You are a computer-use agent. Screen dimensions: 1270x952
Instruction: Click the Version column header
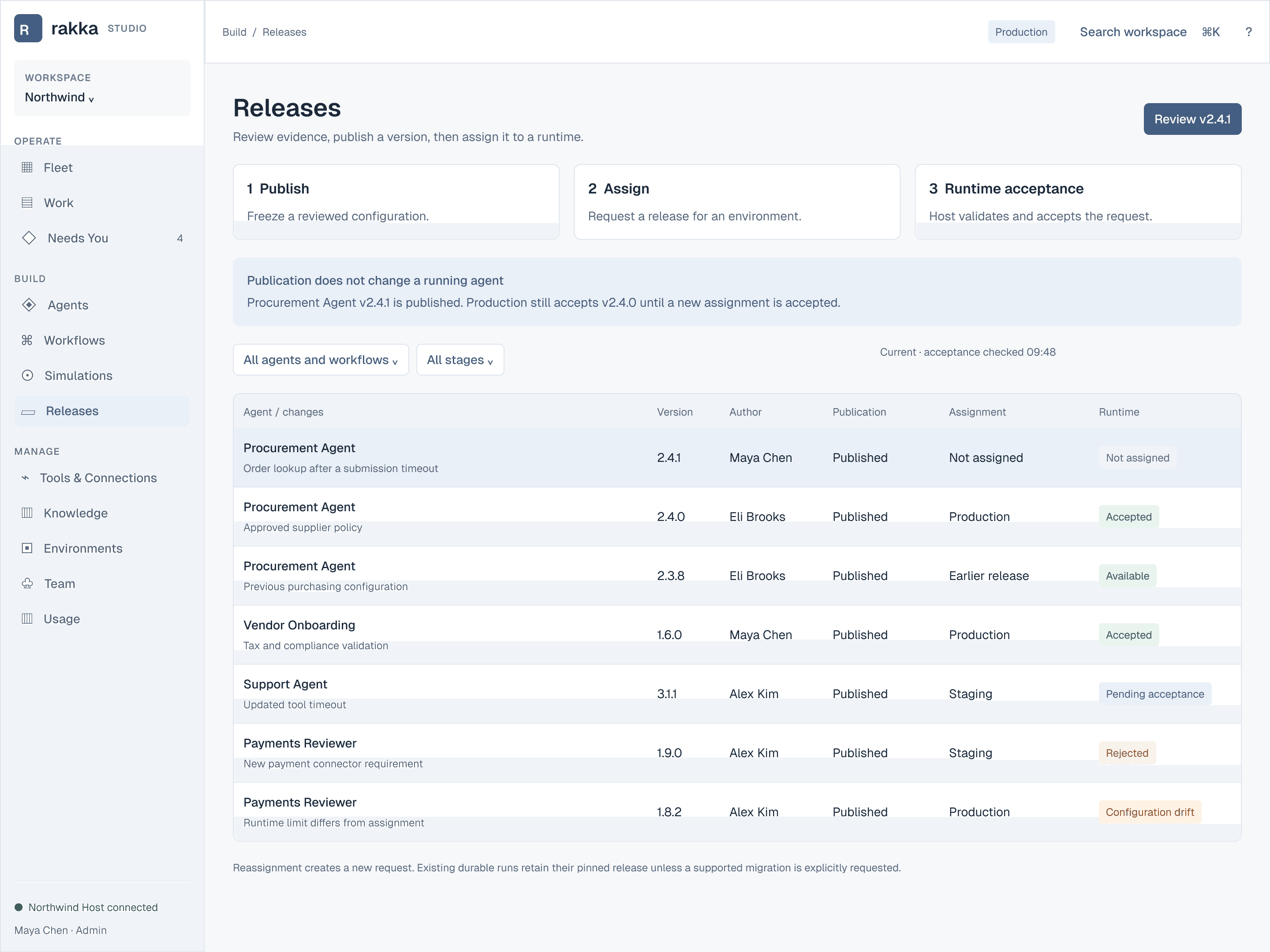pyautogui.click(x=675, y=412)
